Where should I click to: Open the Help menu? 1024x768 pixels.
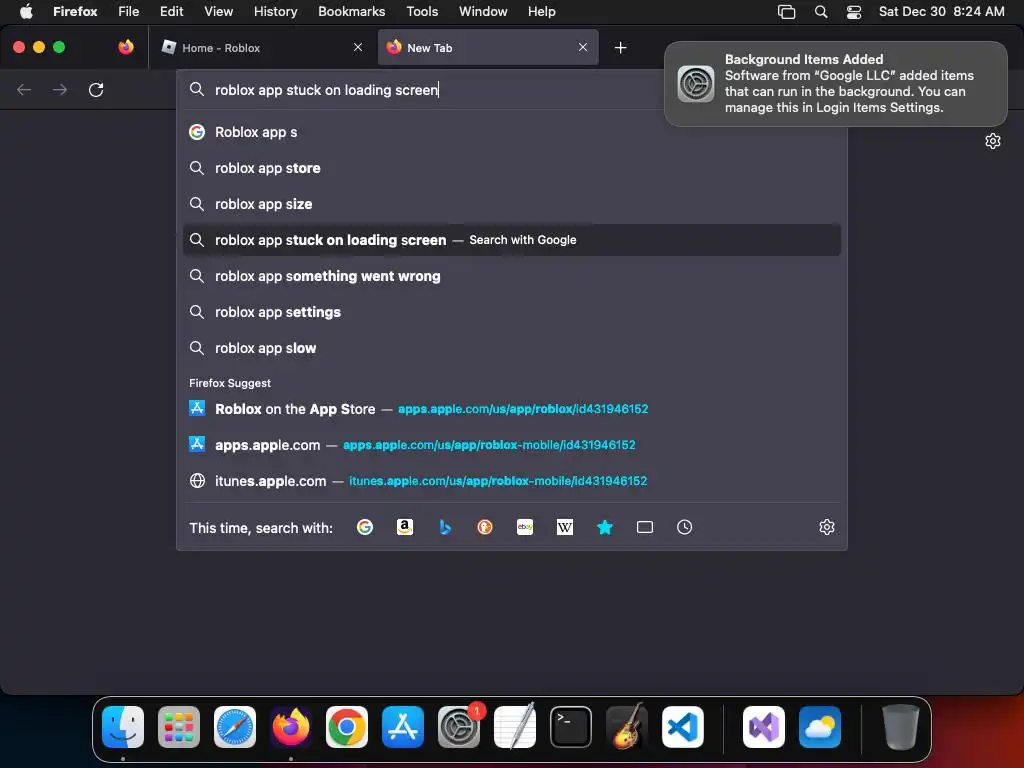tap(541, 12)
